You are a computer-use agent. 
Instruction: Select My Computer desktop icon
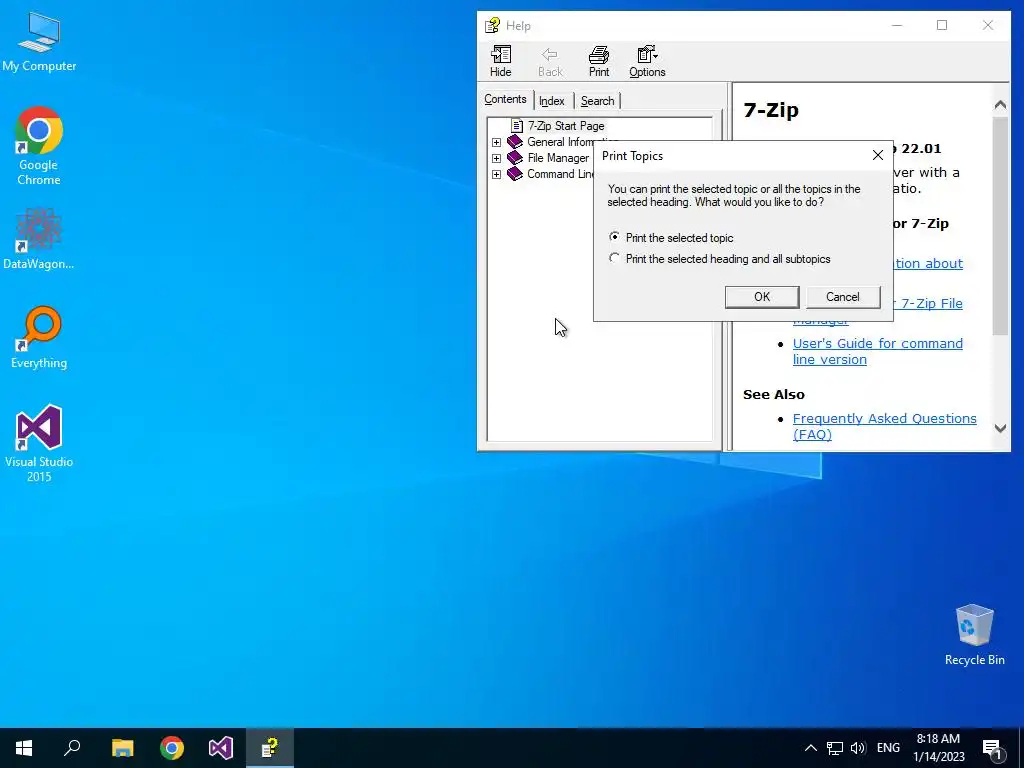click(x=39, y=41)
